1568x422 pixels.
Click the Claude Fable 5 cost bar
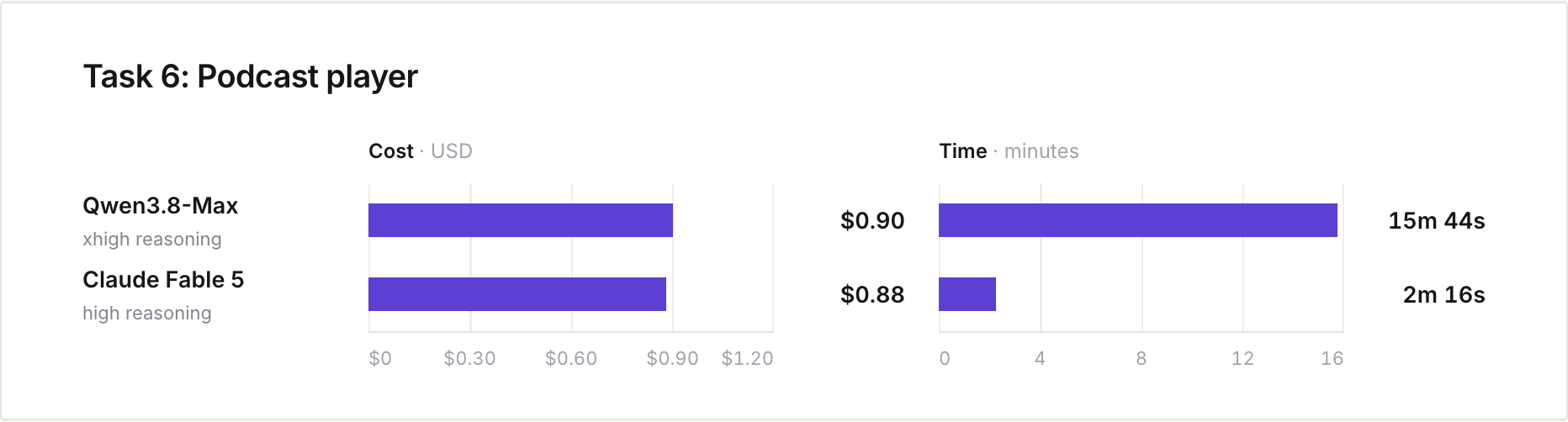tap(517, 294)
